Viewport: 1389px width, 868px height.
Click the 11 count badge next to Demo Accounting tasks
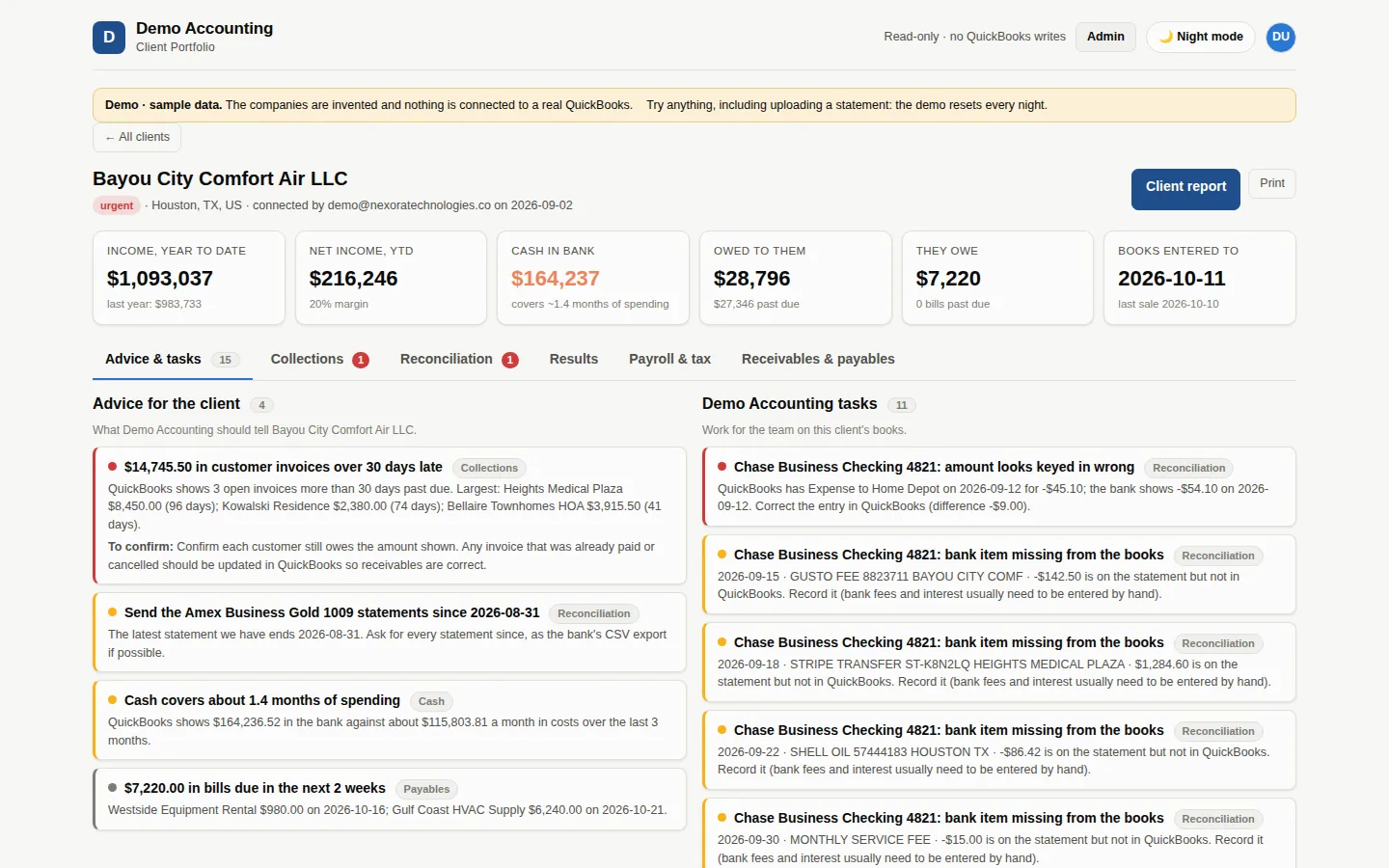click(902, 405)
